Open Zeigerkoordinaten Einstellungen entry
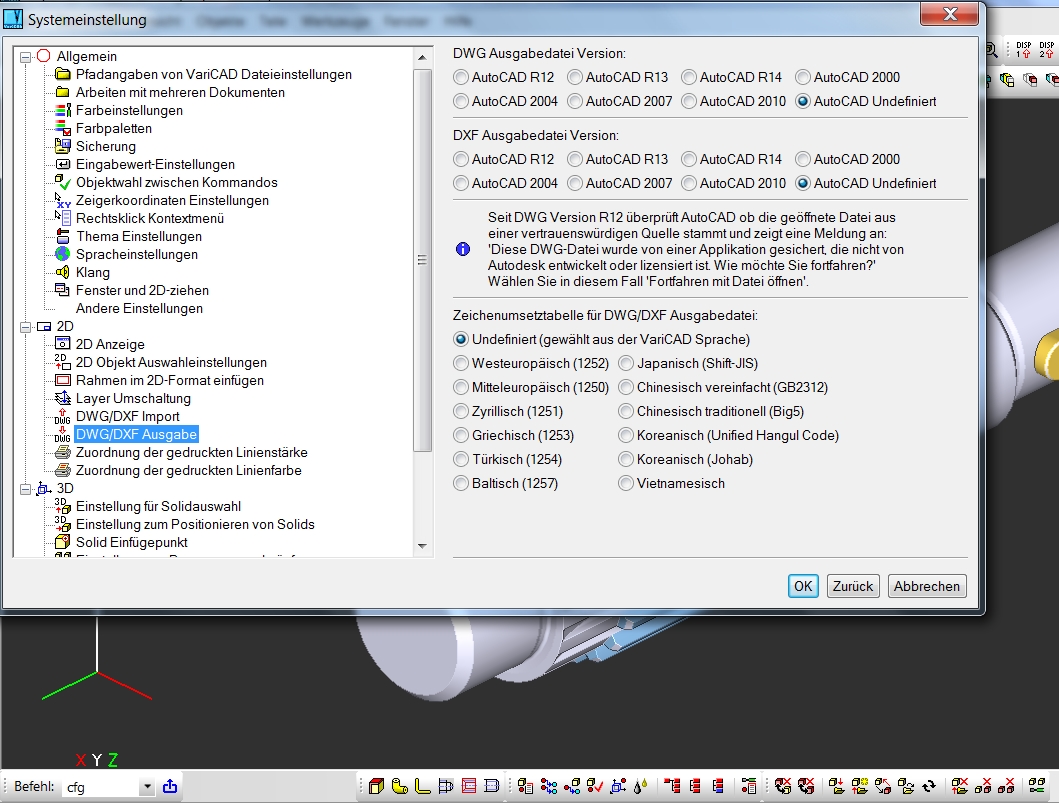Viewport: 1059px width, 803px height. point(172,201)
